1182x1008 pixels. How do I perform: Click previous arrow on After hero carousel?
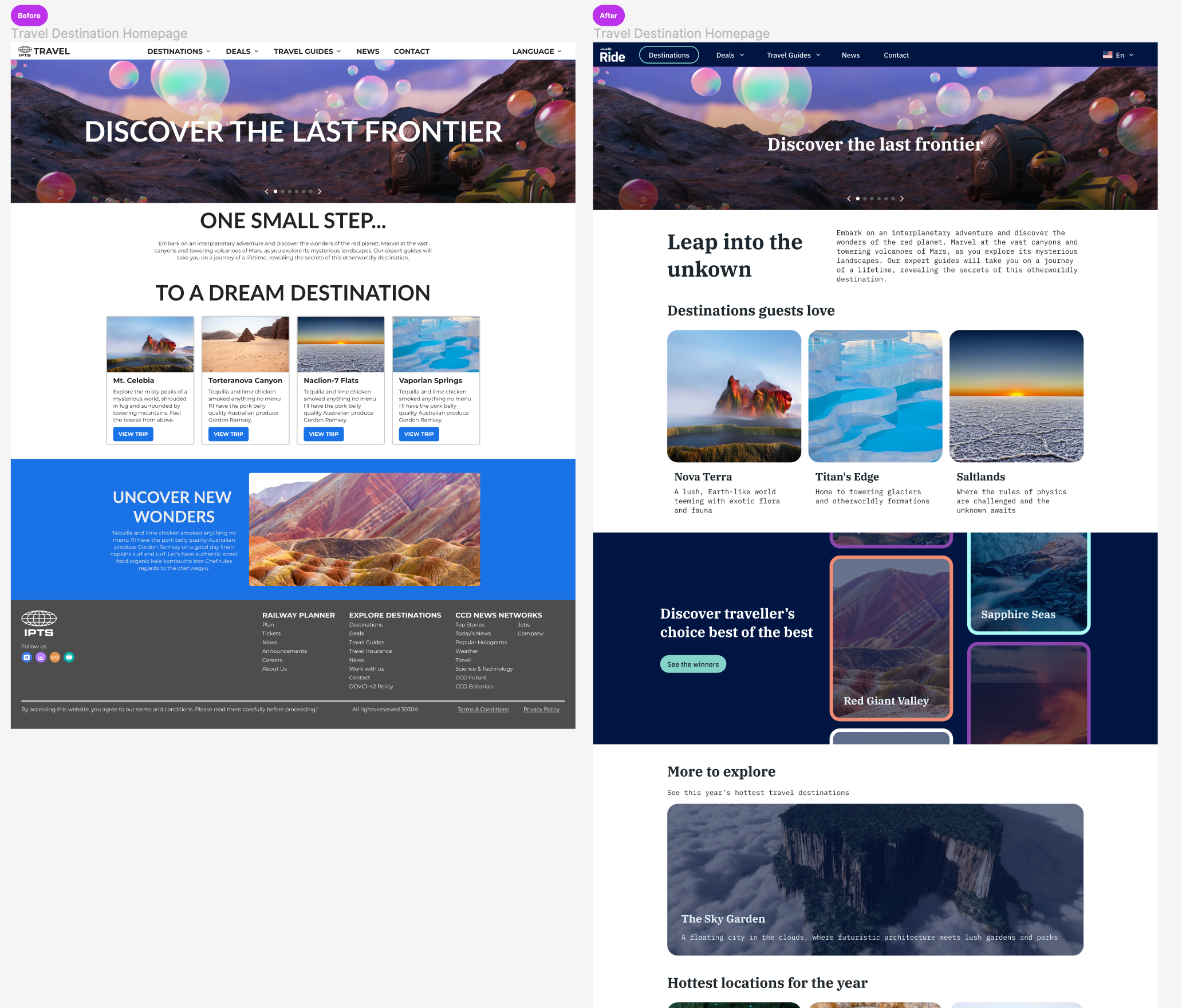(849, 199)
